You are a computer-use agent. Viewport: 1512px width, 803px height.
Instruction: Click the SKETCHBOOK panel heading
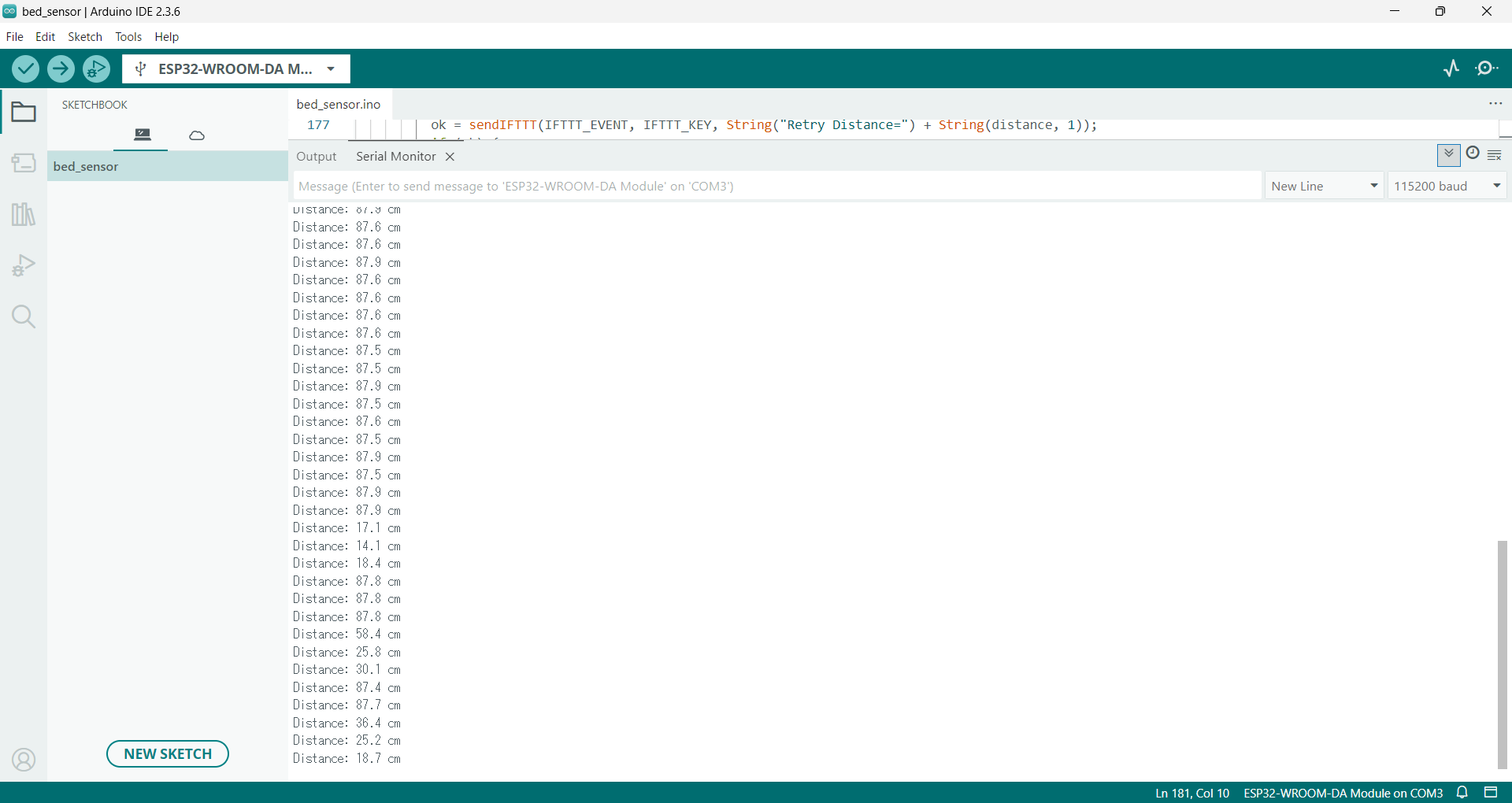[x=94, y=105]
